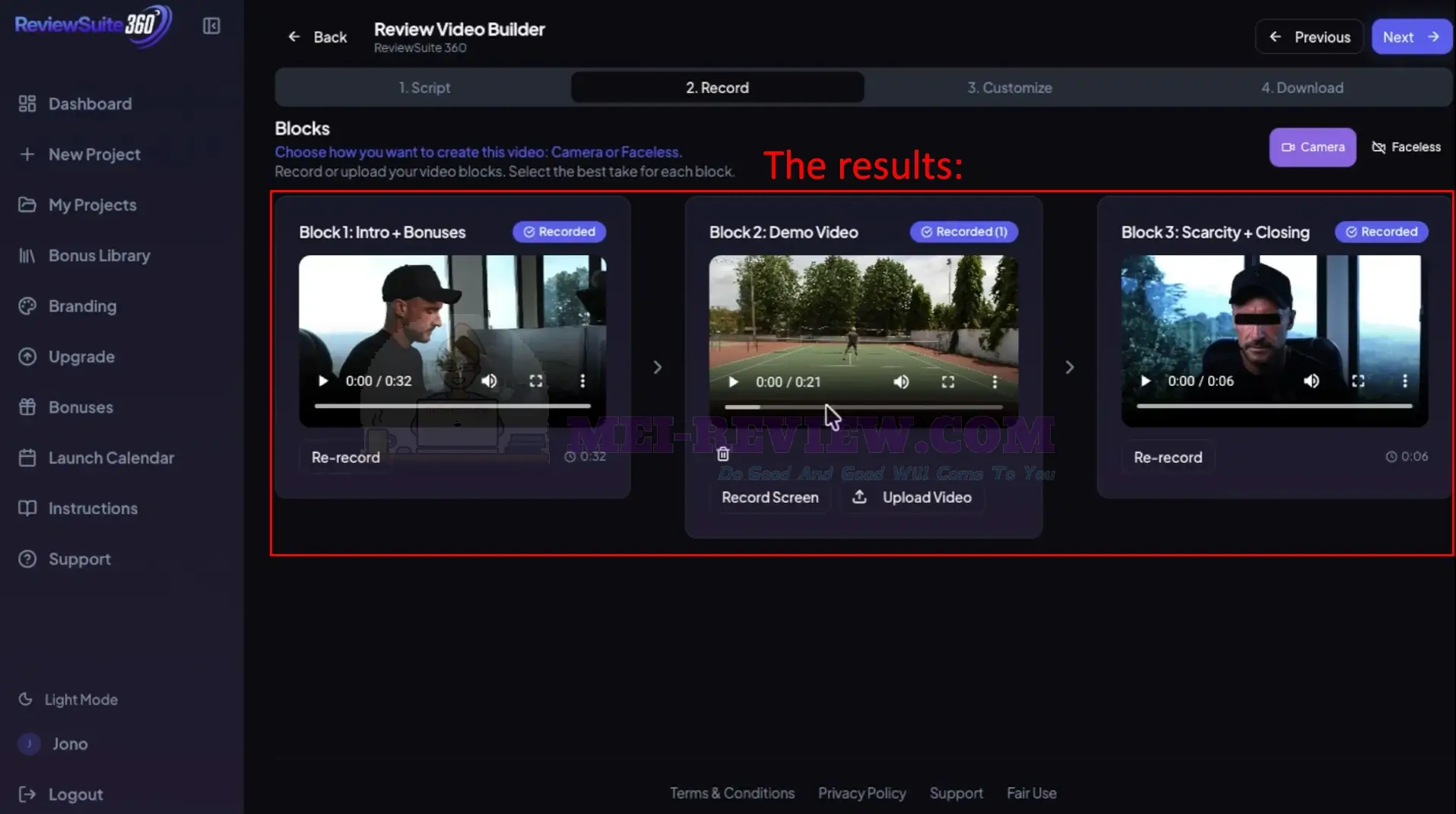Select Camera recording mode
The image size is (1456, 814).
click(1312, 147)
